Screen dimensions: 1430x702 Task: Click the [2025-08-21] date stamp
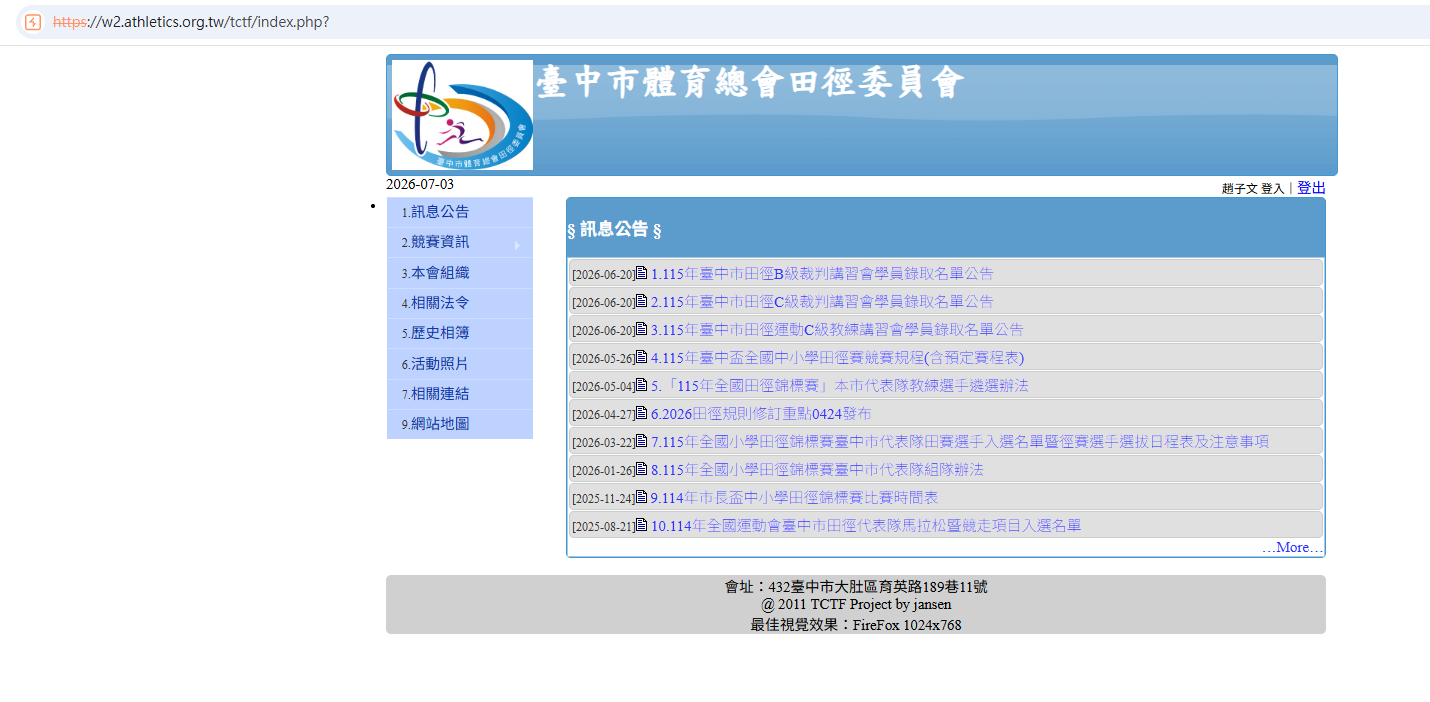click(x=603, y=527)
